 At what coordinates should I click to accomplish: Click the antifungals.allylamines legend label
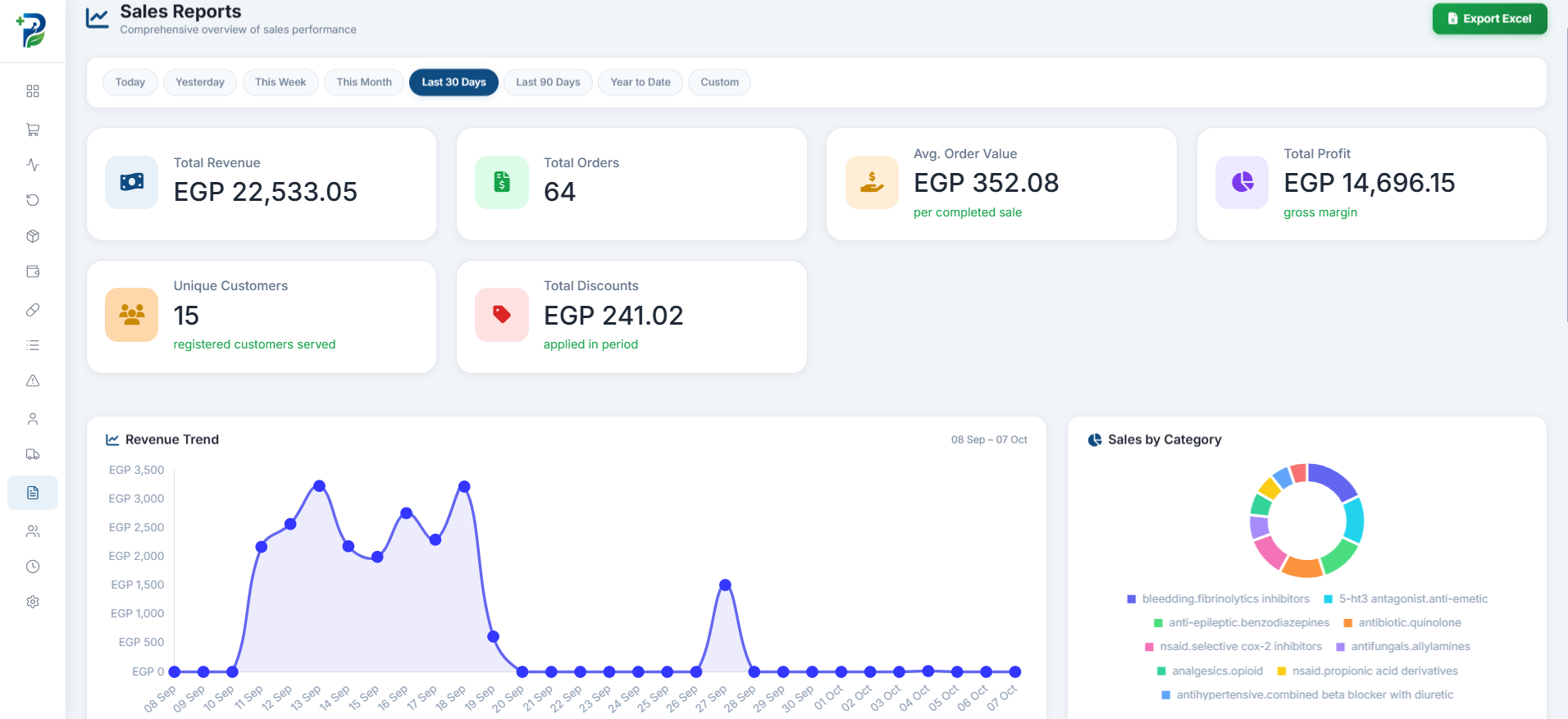(1411, 647)
